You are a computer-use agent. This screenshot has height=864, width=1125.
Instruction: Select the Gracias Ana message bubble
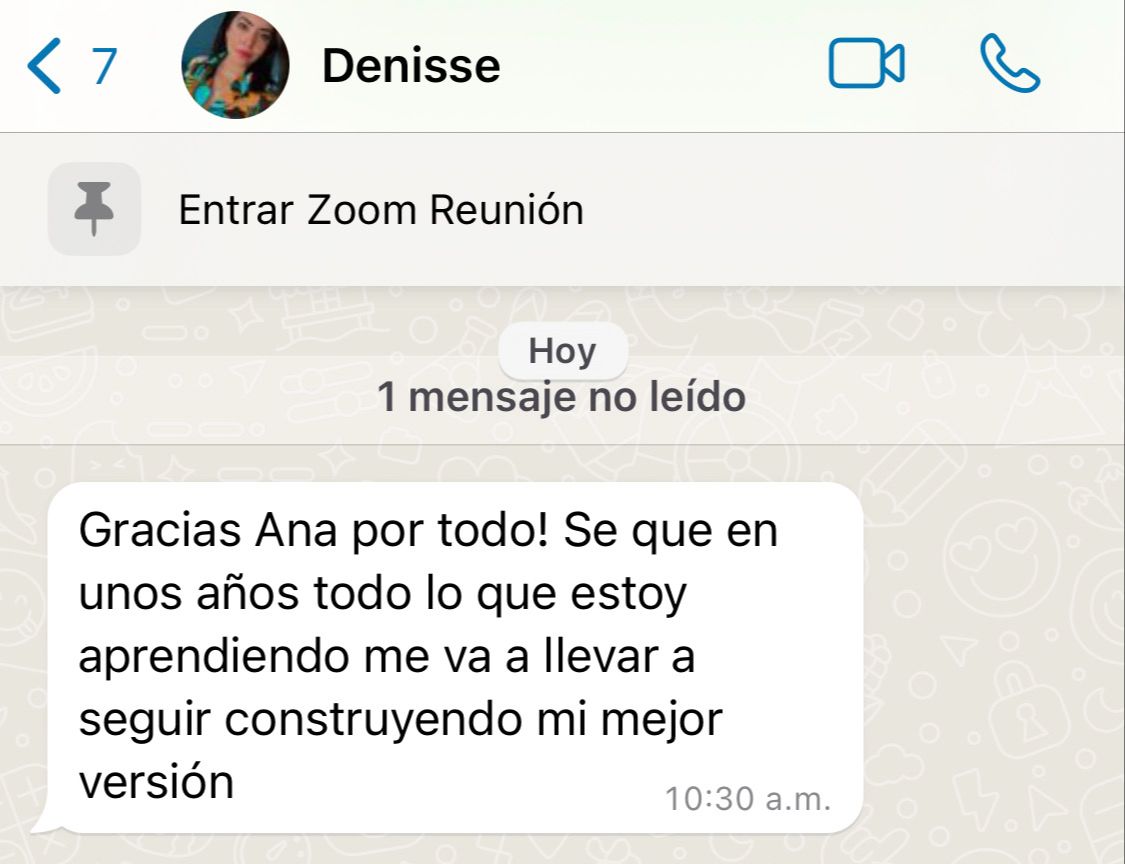click(x=455, y=657)
